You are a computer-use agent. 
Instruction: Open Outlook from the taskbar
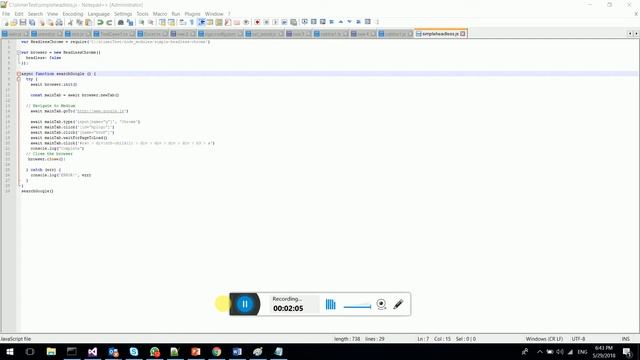pos(113,351)
